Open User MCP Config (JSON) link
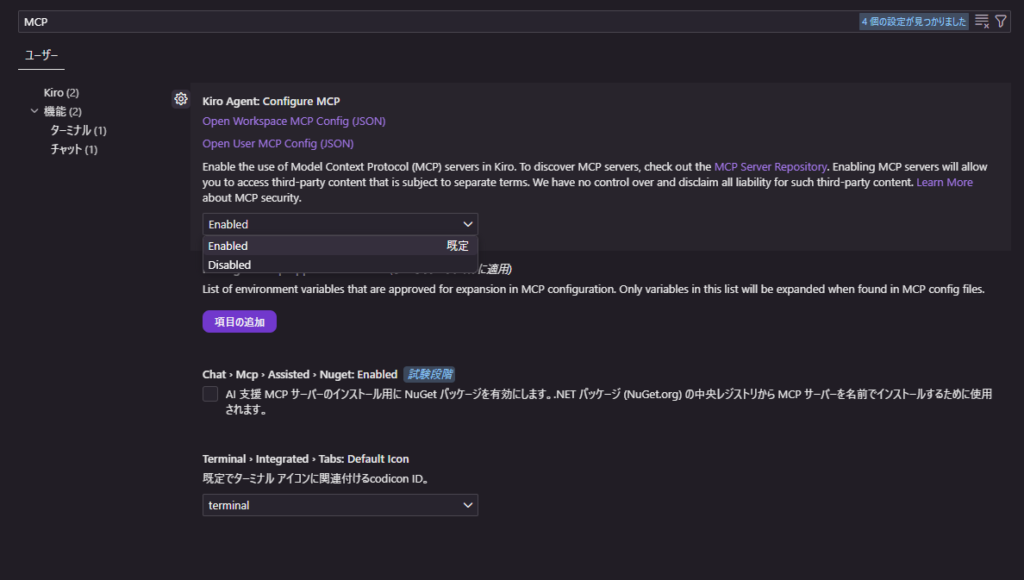Screen dimensions: 1024x580 pyautogui.click(x=277, y=143)
